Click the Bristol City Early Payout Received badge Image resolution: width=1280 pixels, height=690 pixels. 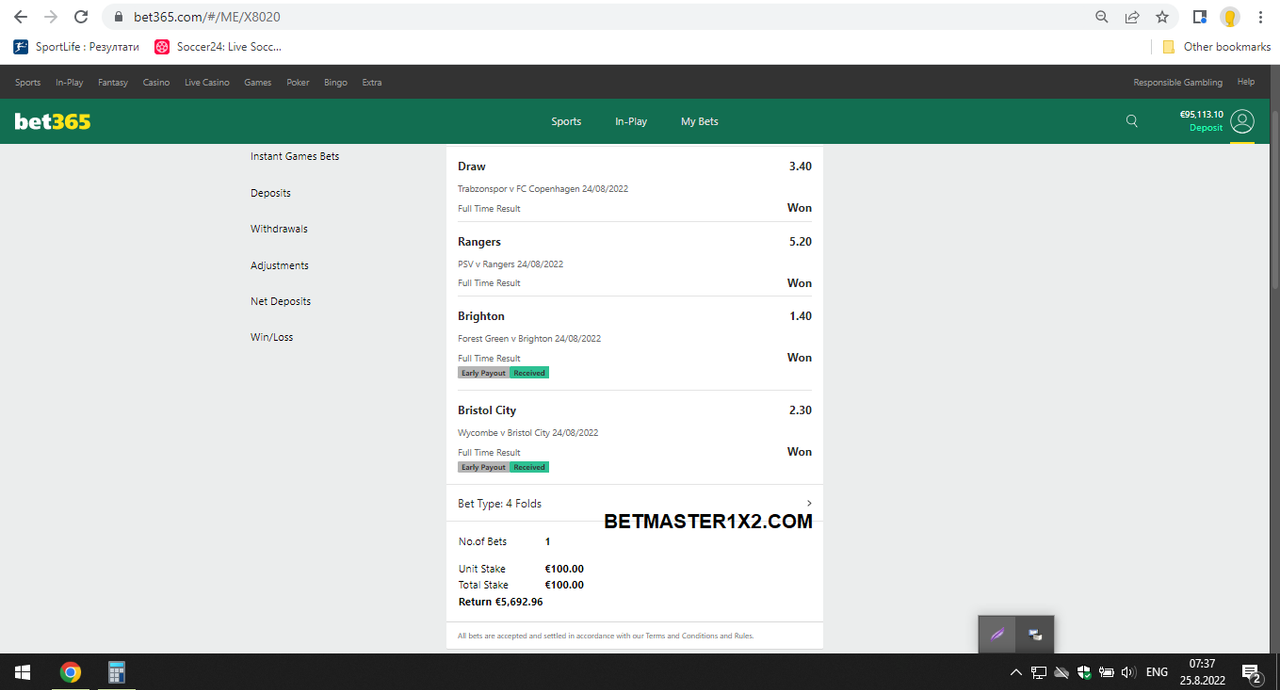coord(504,467)
